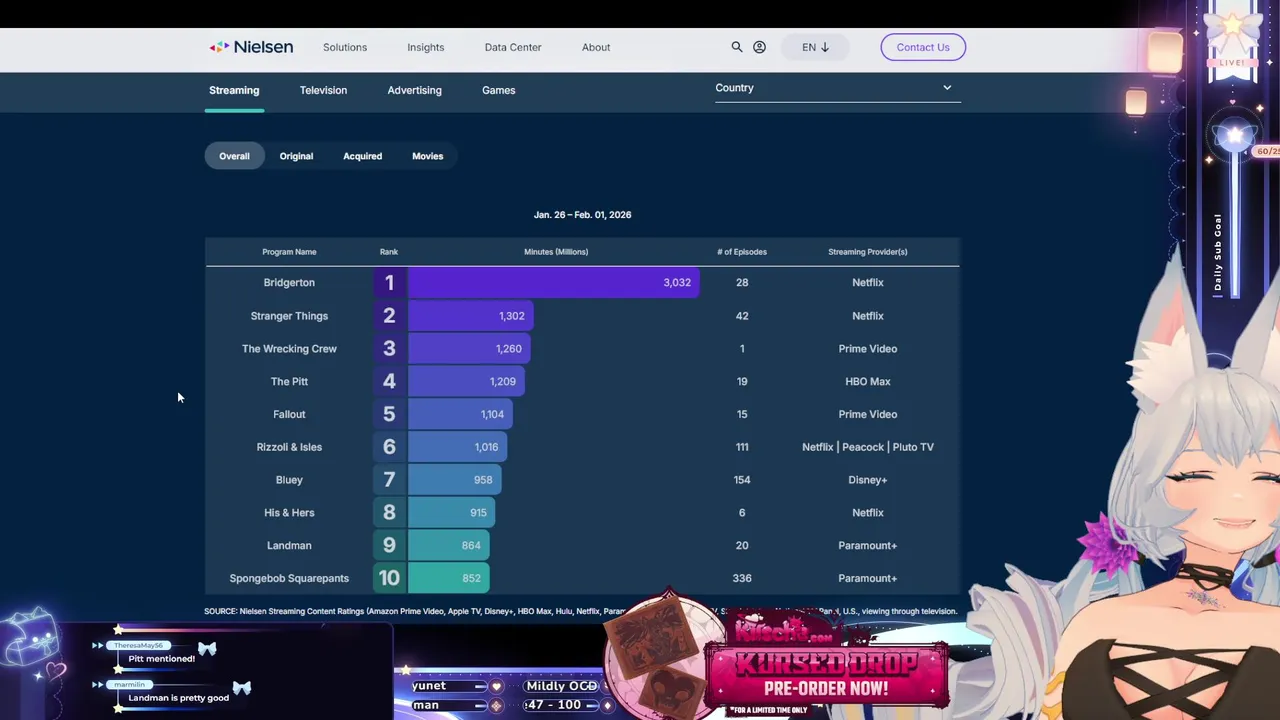Click the Jan. 26 – Feb. 01, 2026 date
The width and height of the screenshot is (1280, 720).
pyautogui.click(x=582, y=215)
